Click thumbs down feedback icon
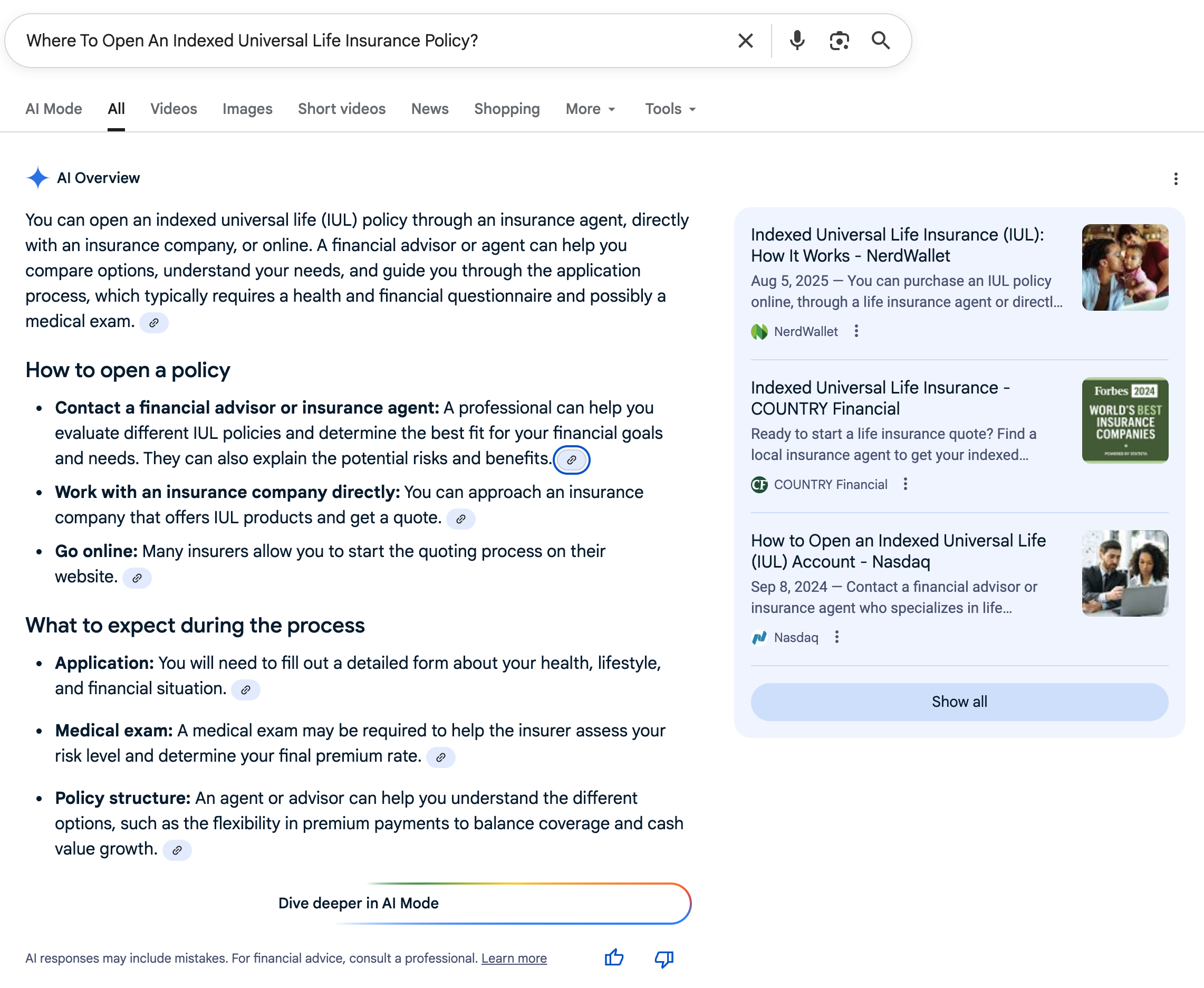 (x=664, y=958)
